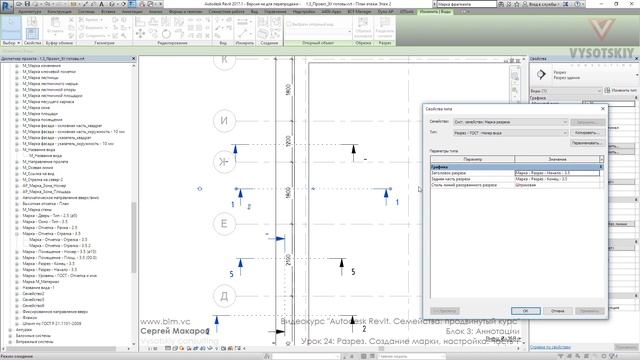The height and width of the screenshot is (360, 640).
Task: Open the Аннотации ribbon tab
Action: tap(132, 12)
